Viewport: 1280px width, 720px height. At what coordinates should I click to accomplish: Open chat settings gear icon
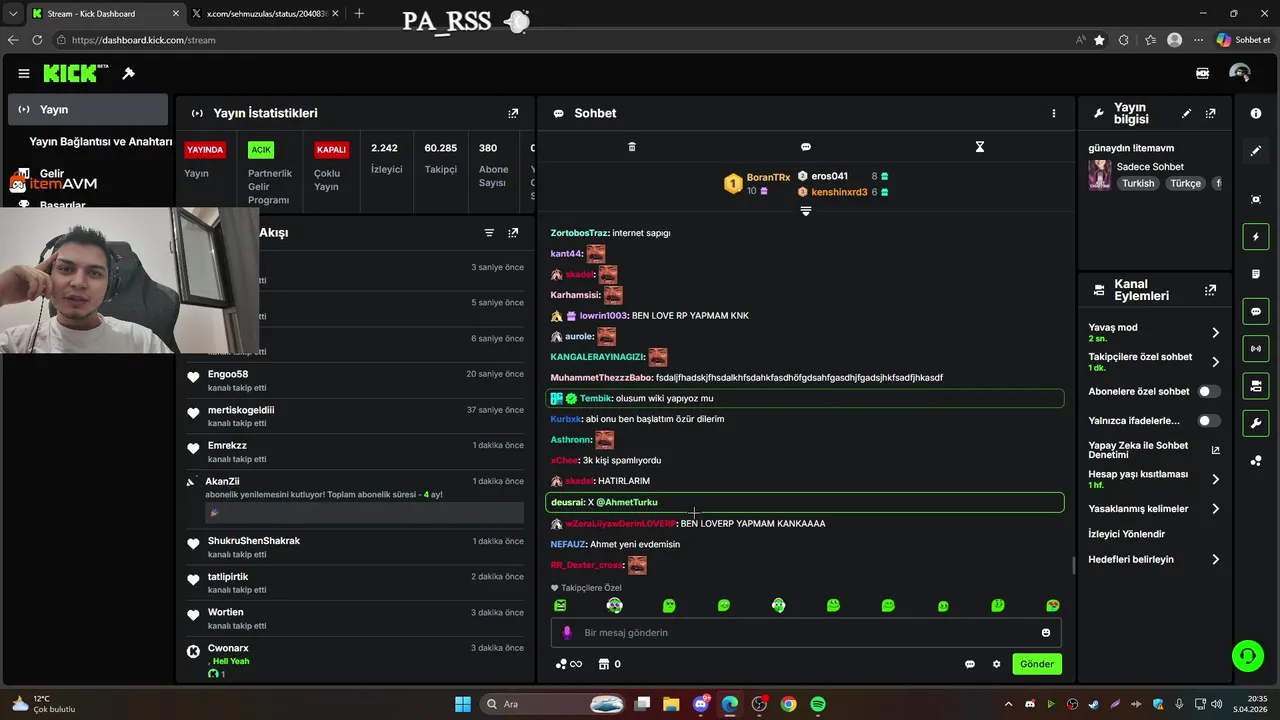point(996,664)
